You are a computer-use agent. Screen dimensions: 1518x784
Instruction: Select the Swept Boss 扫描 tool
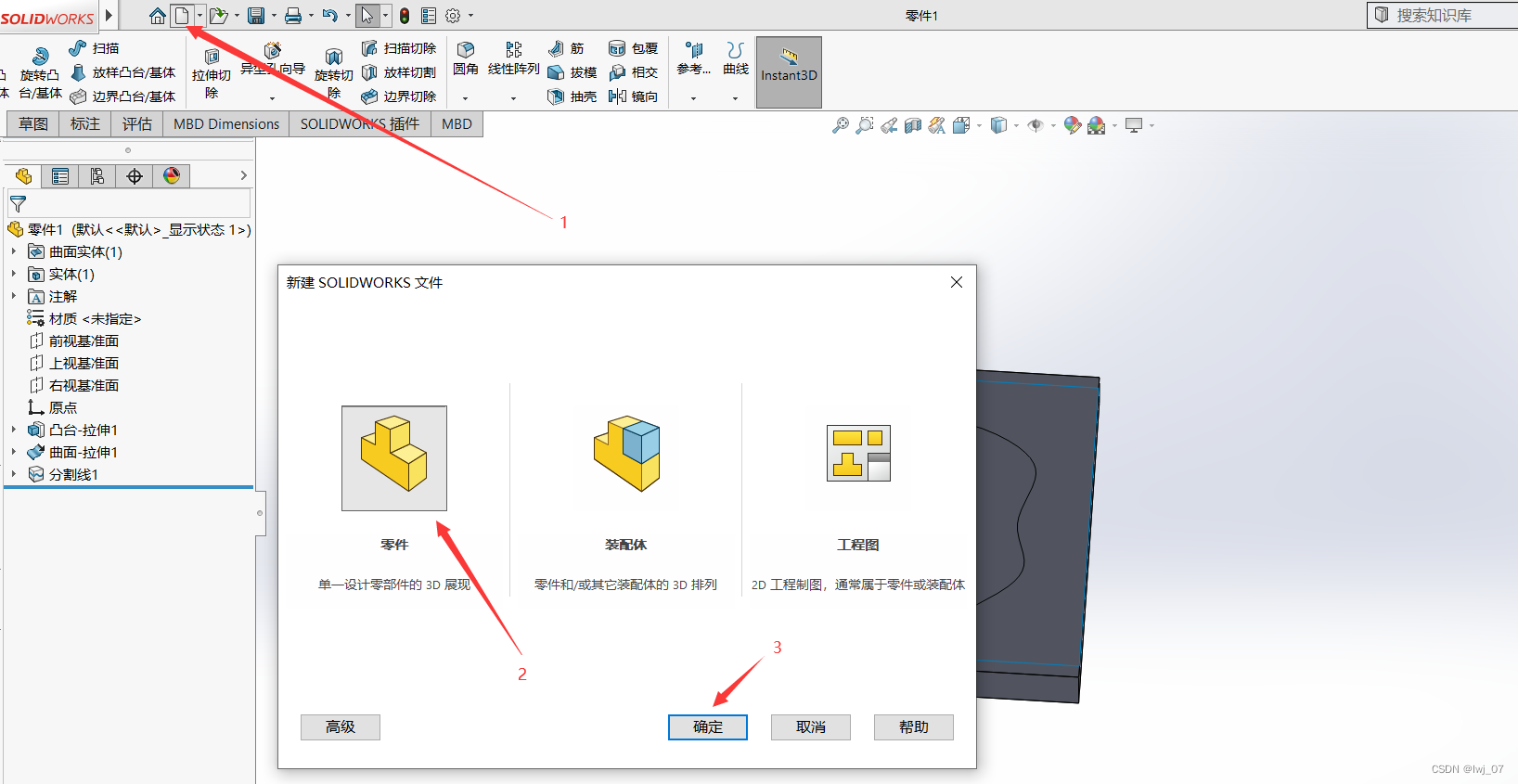point(94,48)
